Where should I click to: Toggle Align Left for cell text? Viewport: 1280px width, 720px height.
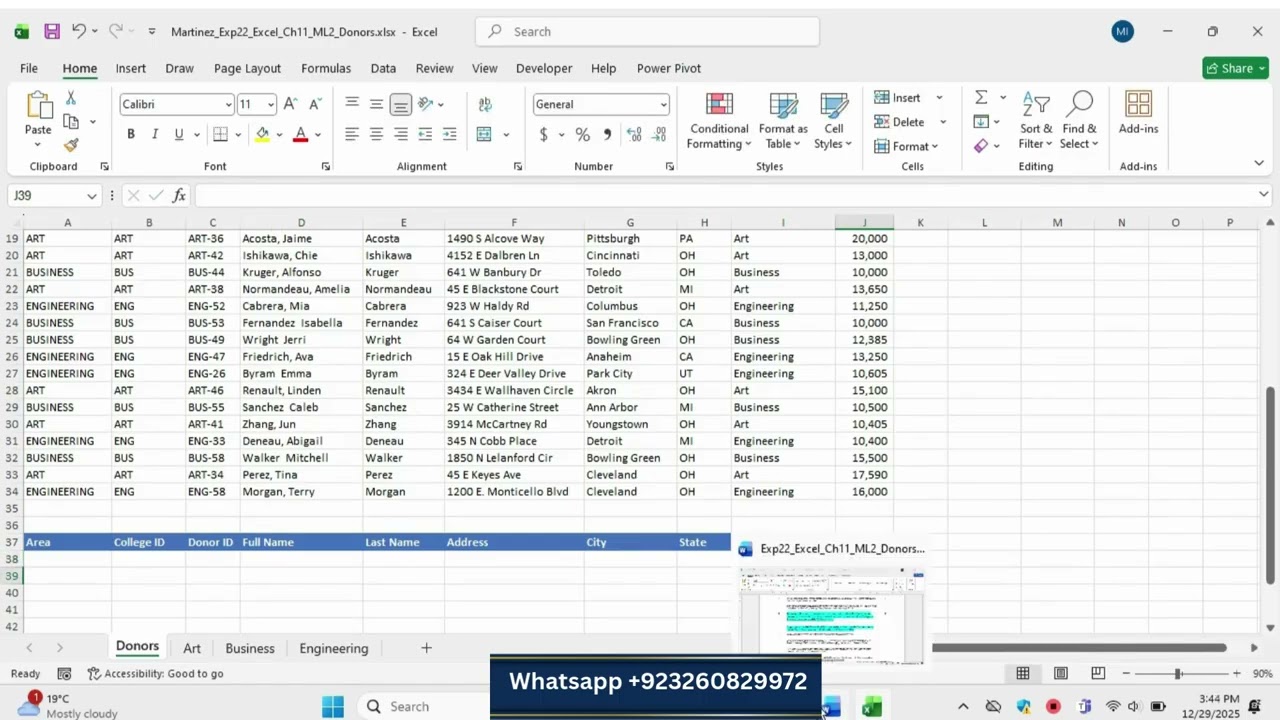(352, 134)
